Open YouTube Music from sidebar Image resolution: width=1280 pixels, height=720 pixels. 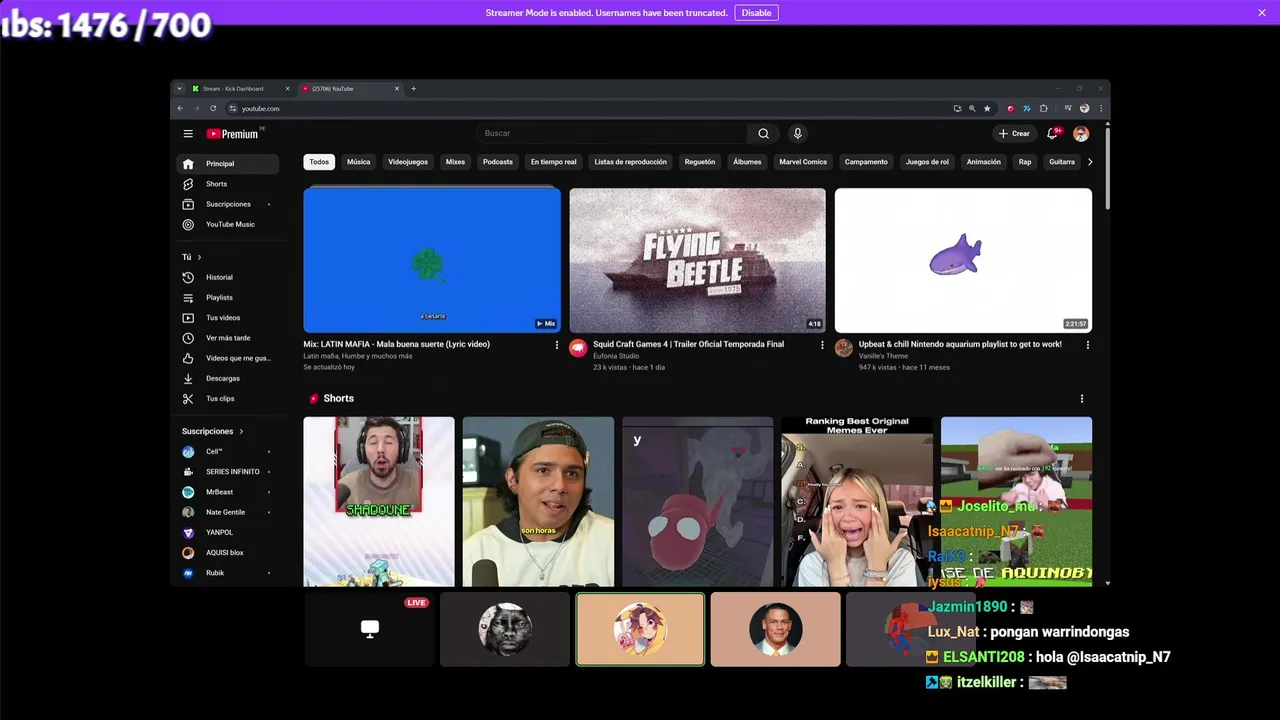[x=228, y=224]
